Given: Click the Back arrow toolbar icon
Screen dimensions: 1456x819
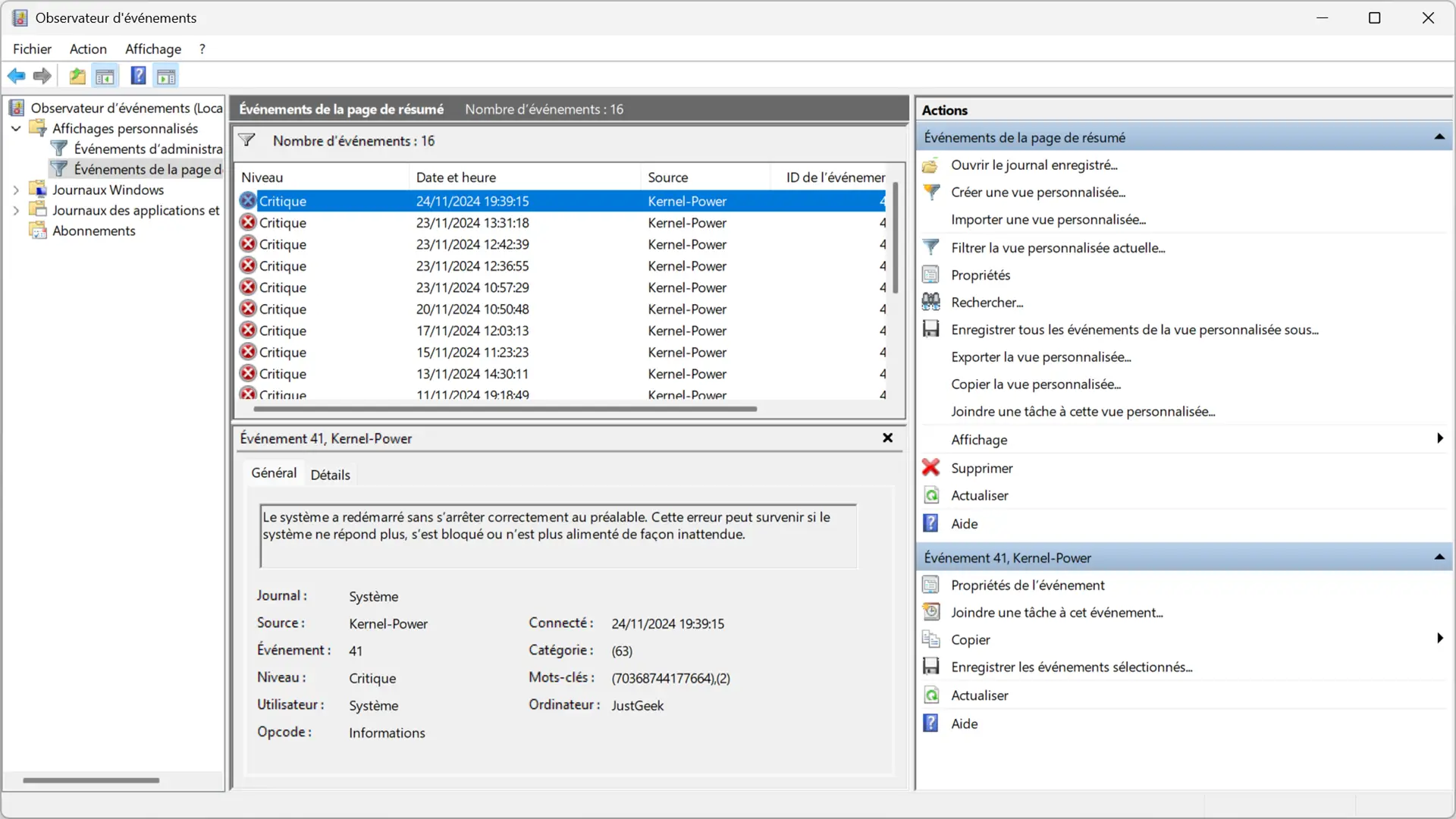Looking at the screenshot, I should point(16,76).
